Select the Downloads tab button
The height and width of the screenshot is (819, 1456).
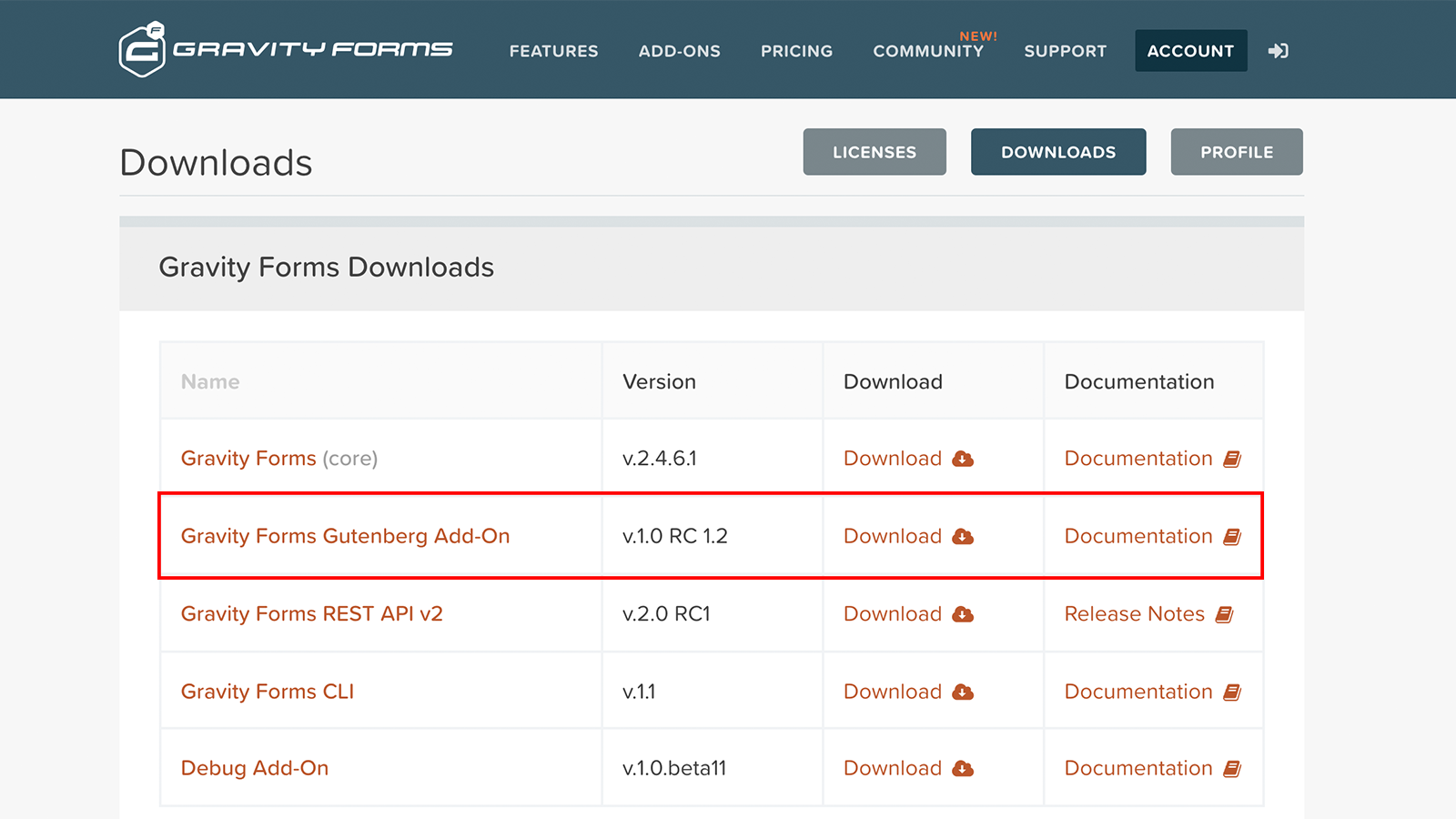click(1058, 152)
